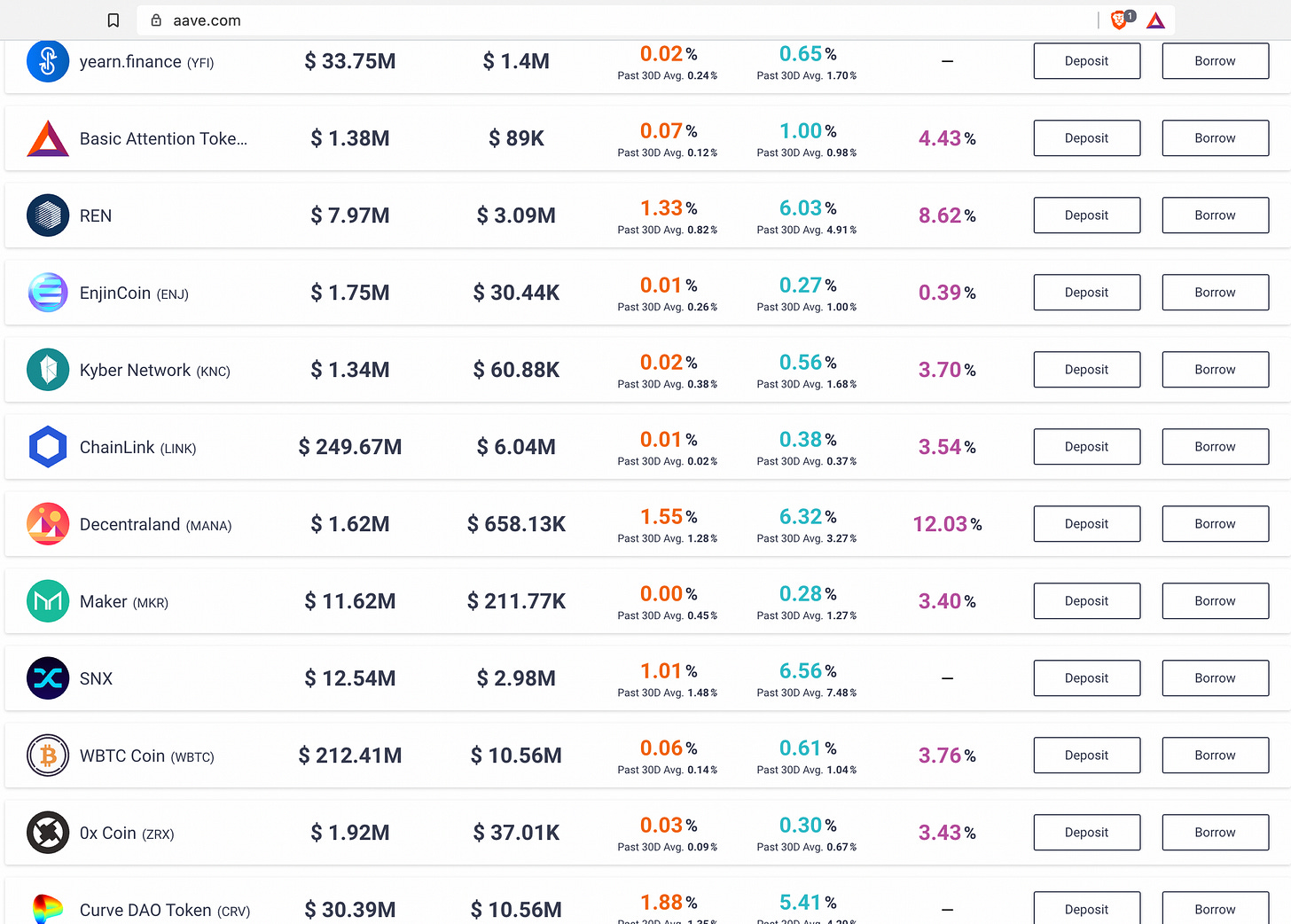The height and width of the screenshot is (924, 1291).
Task: Borrow Curve DAO Token (CRV)
Action: [x=1216, y=908]
